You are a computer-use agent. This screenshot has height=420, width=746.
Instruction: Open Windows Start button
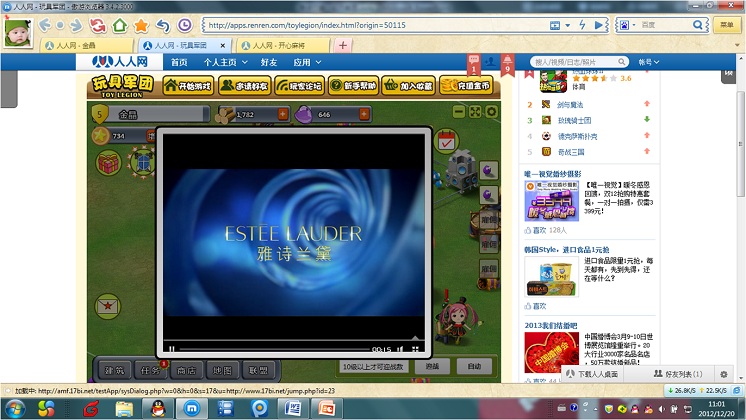(14, 409)
